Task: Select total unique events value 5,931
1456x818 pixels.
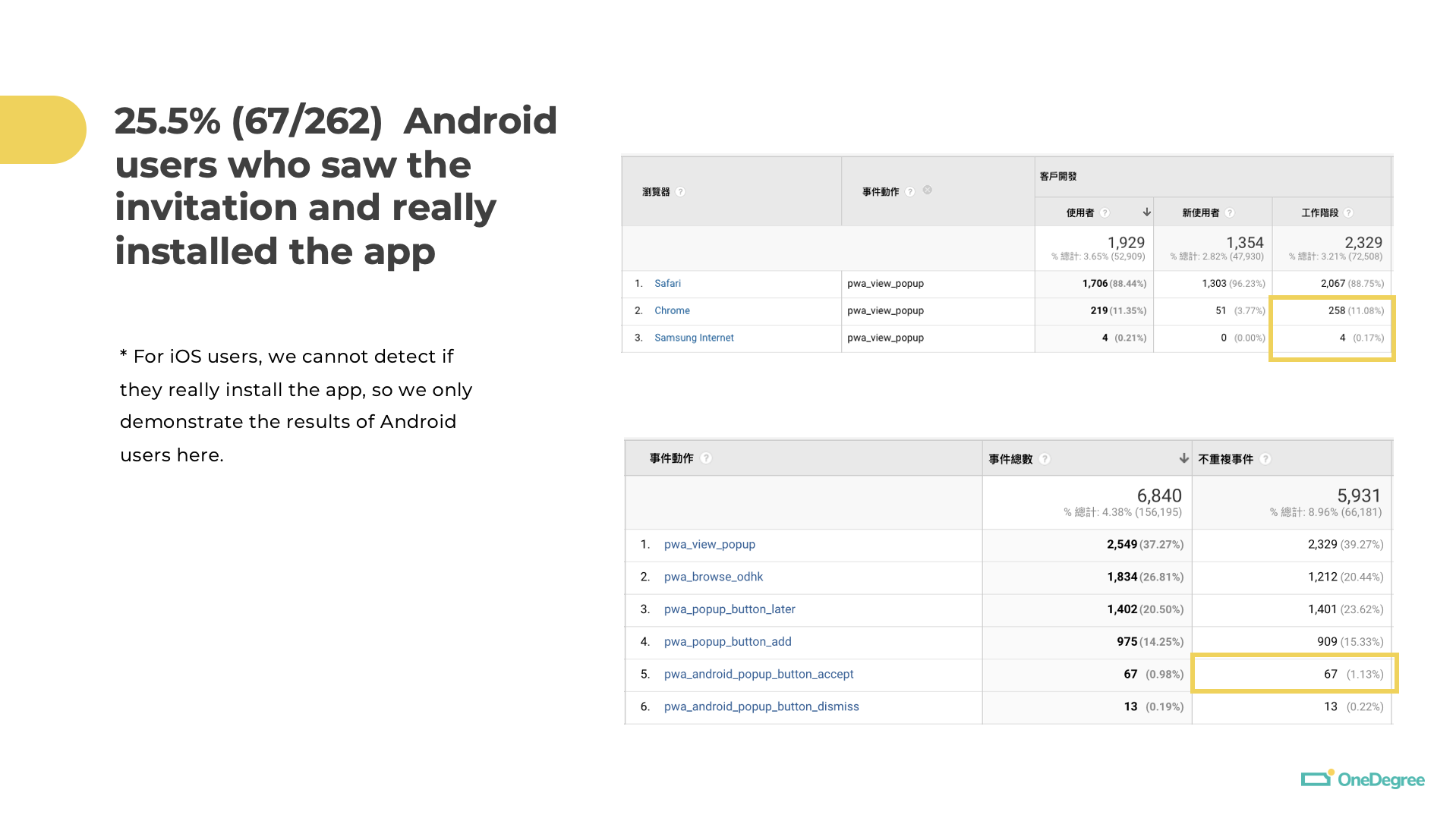Action: pos(1359,496)
